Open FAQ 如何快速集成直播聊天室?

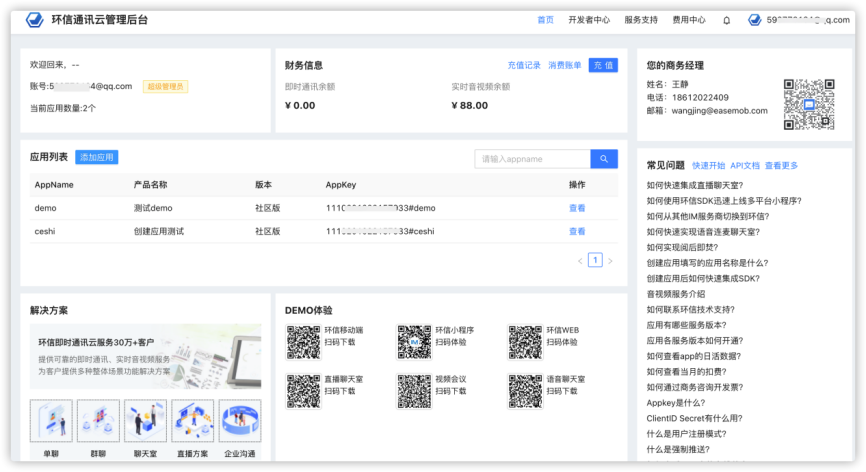coord(695,185)
